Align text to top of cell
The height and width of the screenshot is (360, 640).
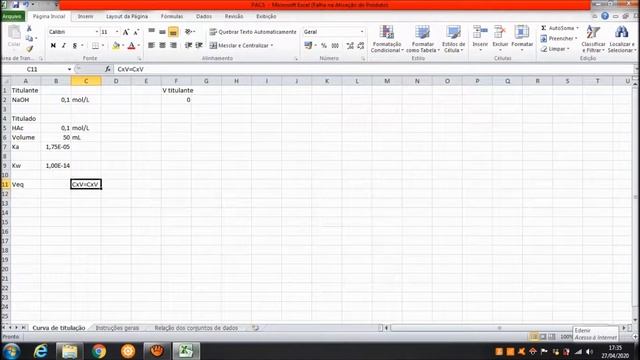[151, 31]
